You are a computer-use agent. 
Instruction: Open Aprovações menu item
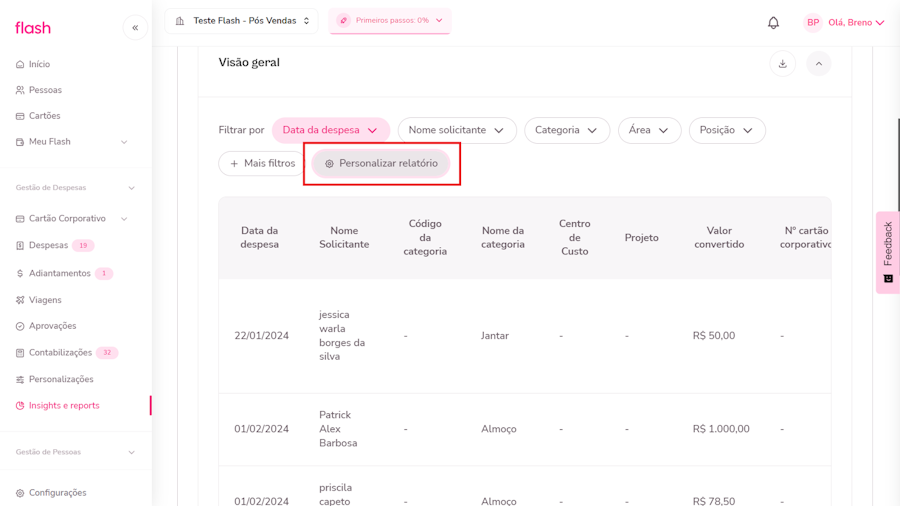pos(53,326)
